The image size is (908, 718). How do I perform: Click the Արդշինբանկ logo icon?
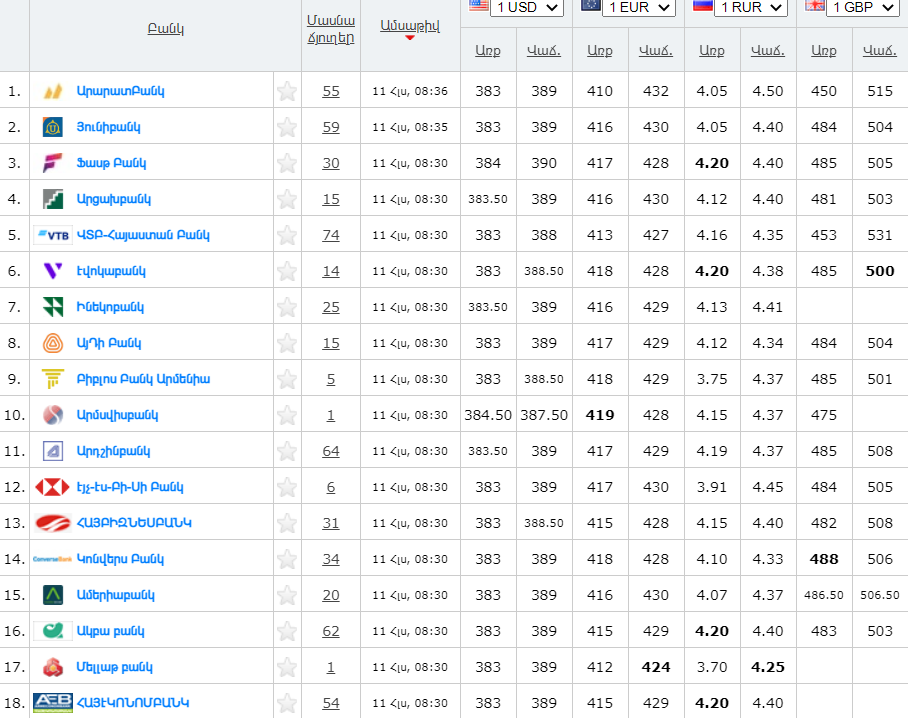coord(53,451)
